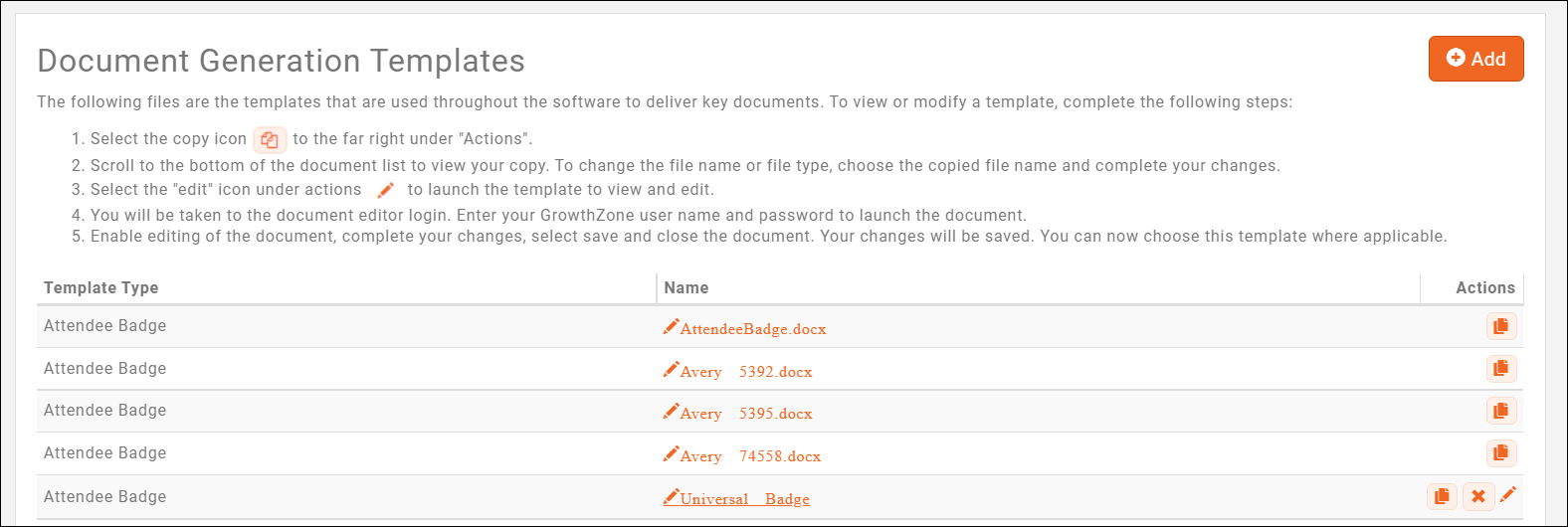
Task: Click the orange Add button
Action: (1475, 59)
